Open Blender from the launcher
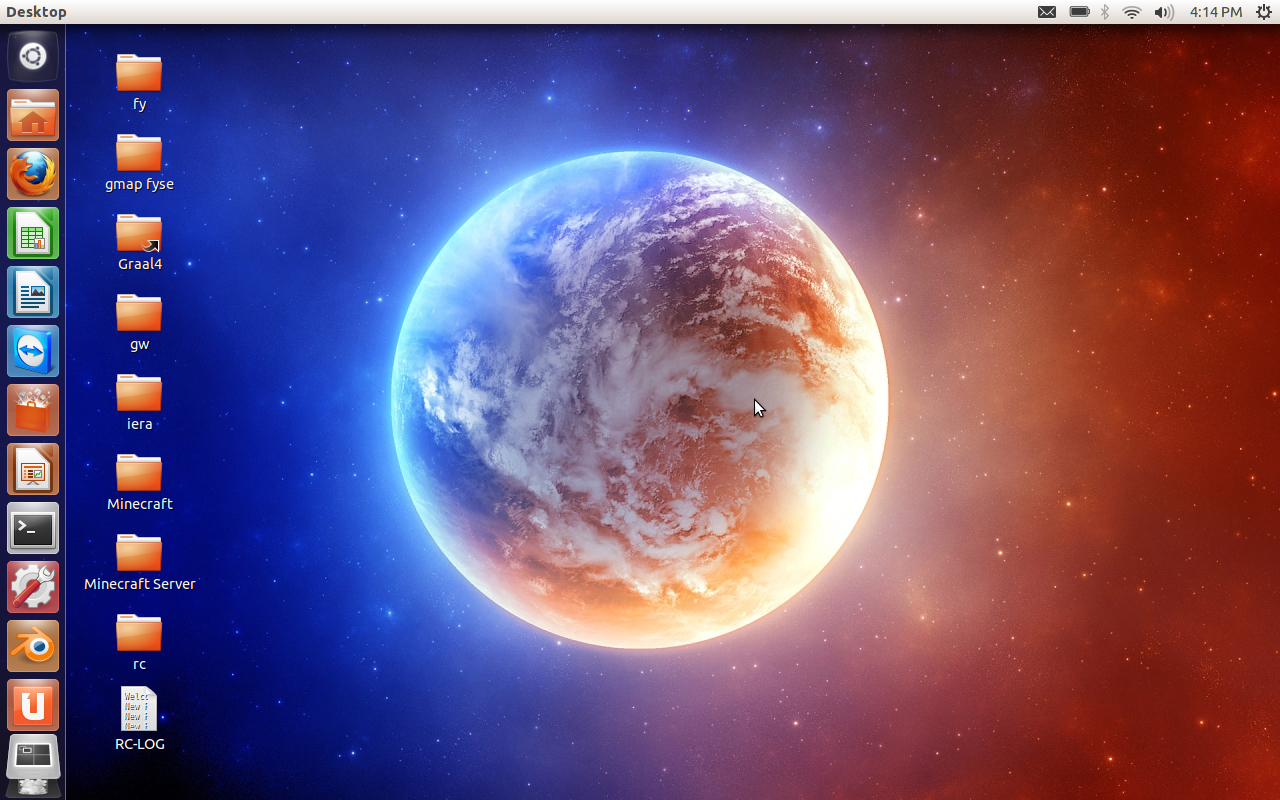 tap(33, 646)
